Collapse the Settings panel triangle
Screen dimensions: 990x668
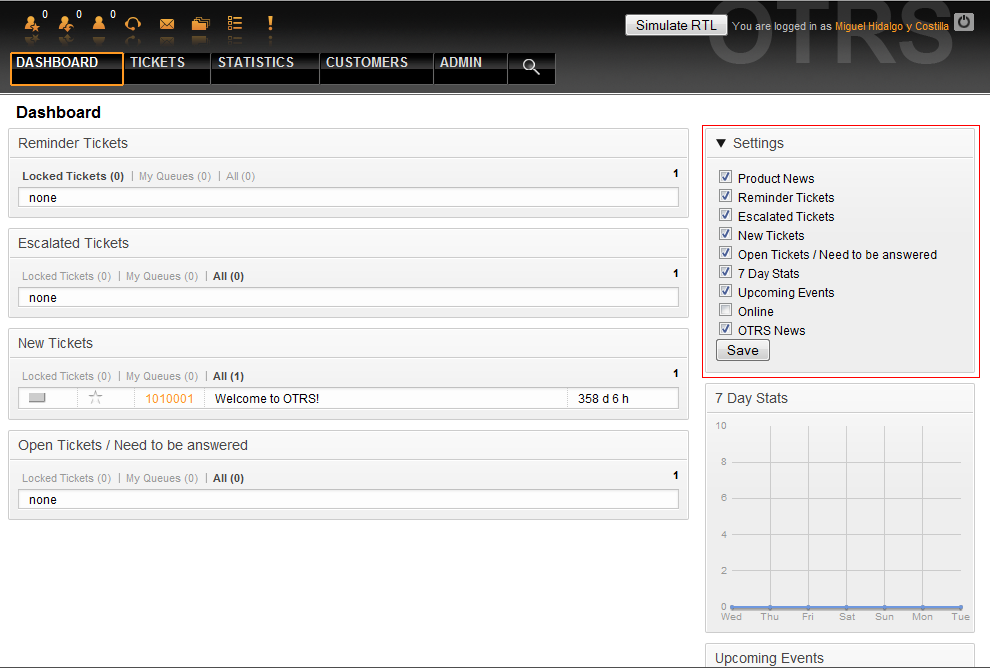[721, 144]
